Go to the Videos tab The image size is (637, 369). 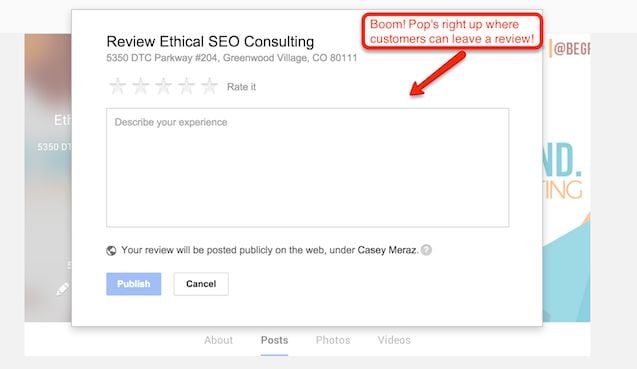pyautogui.click(x=394, y=340)
